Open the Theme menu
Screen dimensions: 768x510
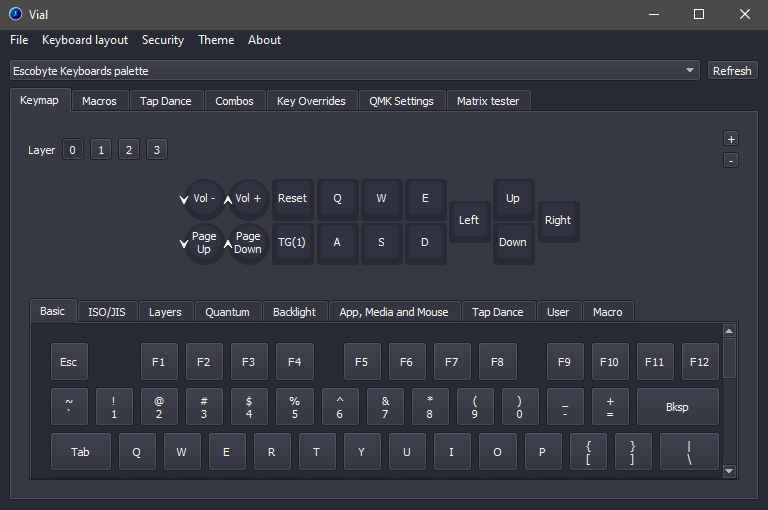pos(216,40)
